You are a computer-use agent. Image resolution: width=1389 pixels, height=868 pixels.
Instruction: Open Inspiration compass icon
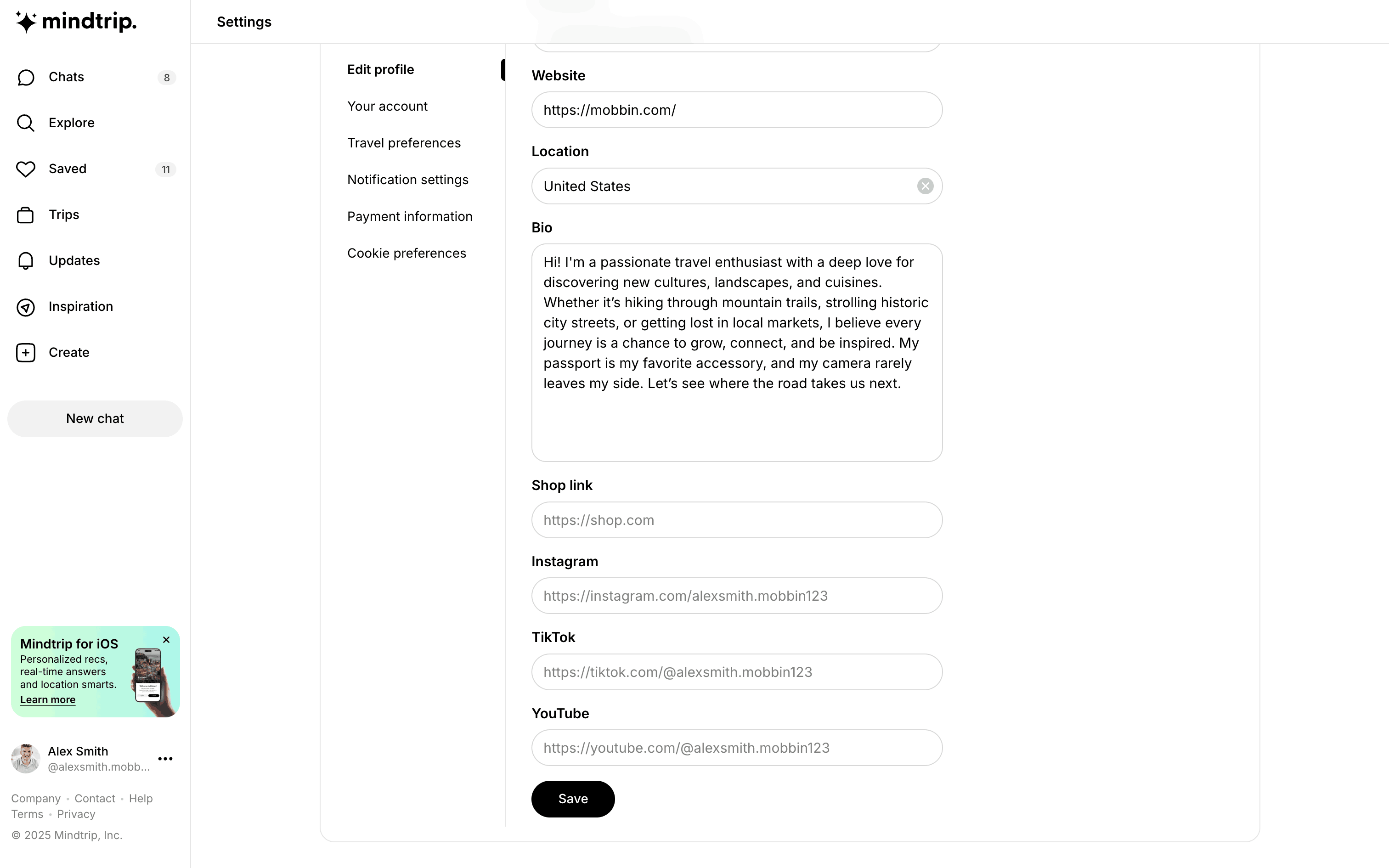pyautogui.click(x=25, y=307)
